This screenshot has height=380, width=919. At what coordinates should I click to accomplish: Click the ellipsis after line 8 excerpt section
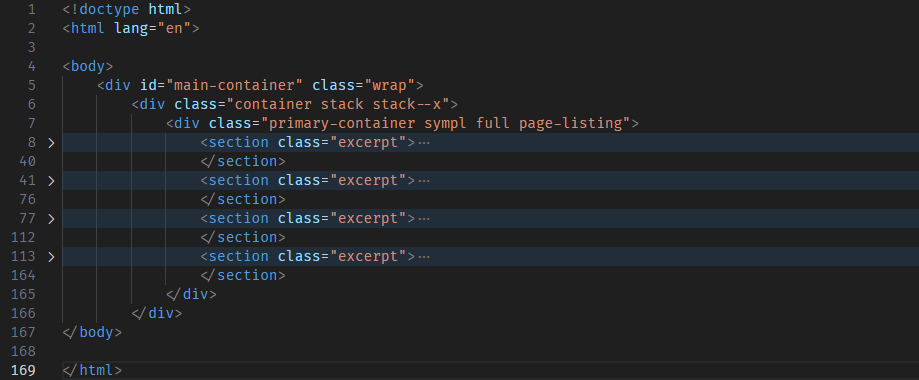[424, 142]
